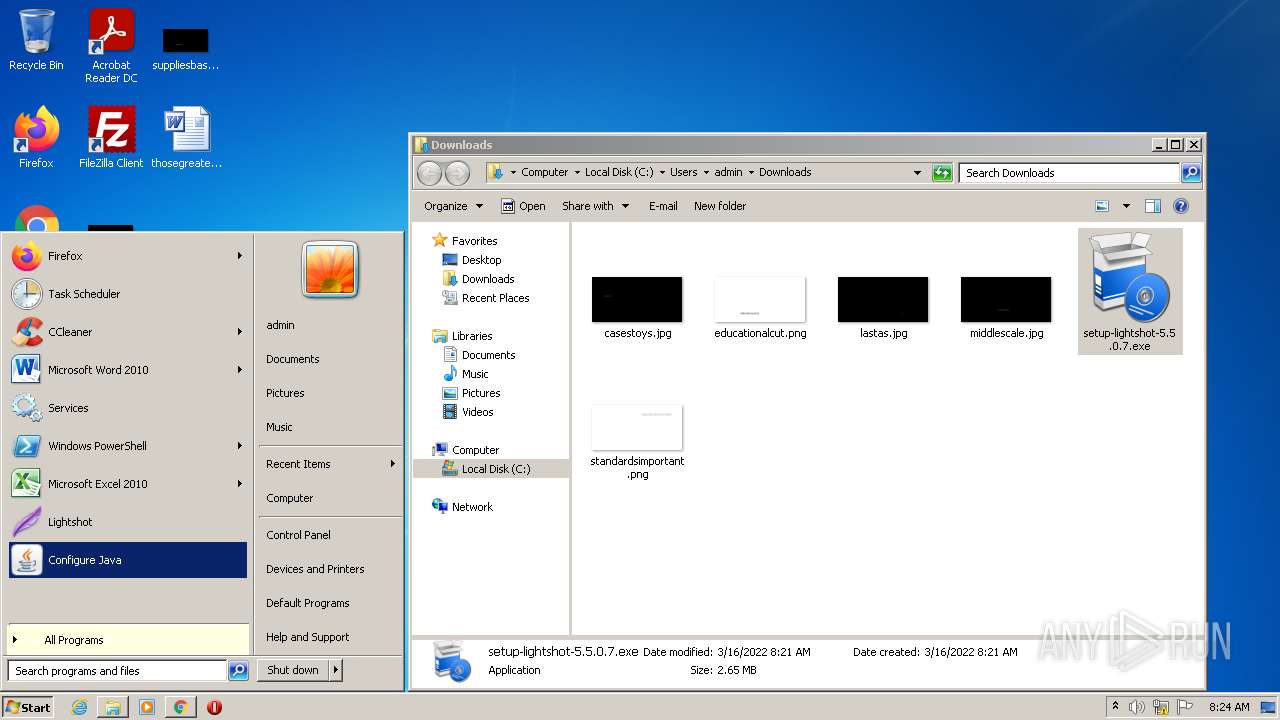Click the Opera taskbar icon
This screenshot has width=1280, height=720.
[x=214, y=707]
